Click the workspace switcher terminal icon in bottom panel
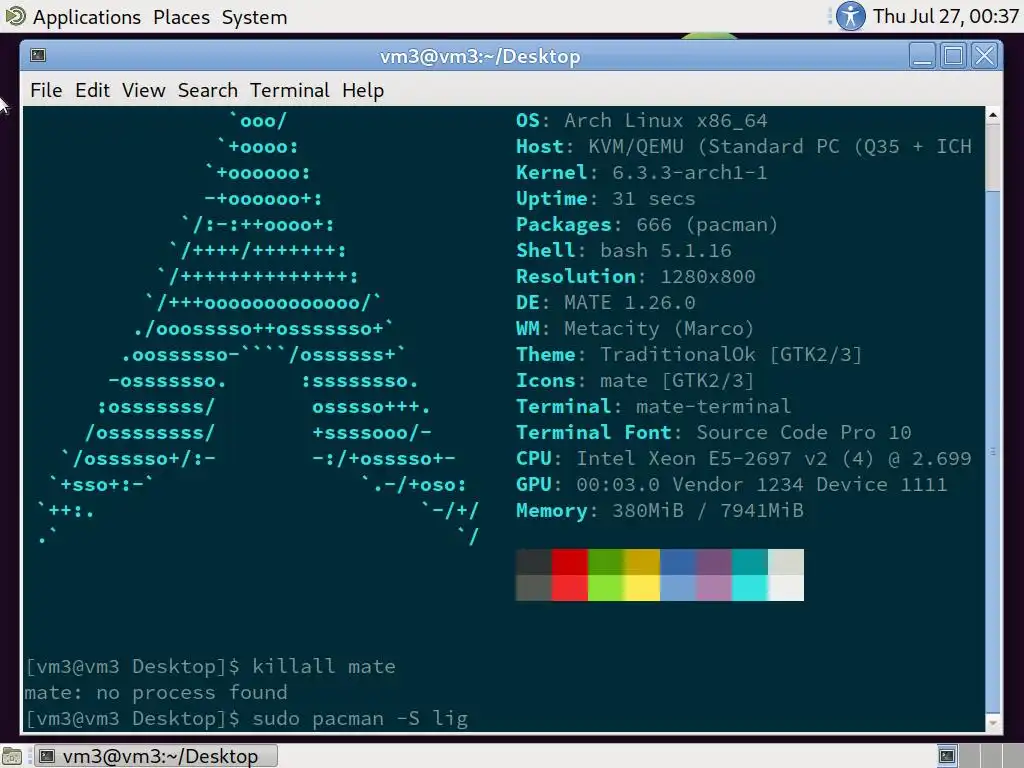Viewport: 1024px width, 768px height. tap(947, 756)
